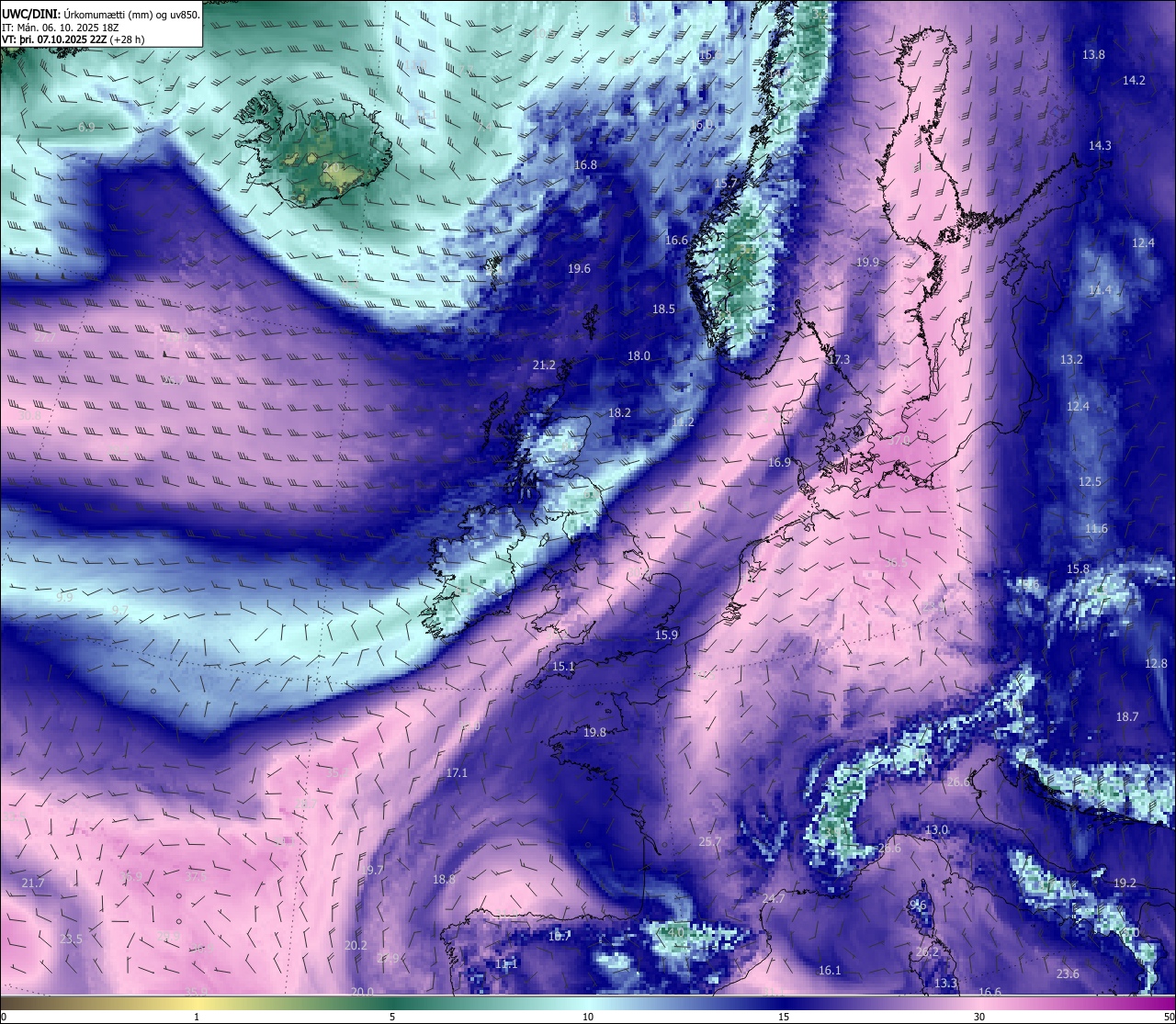Click the UWC/DINI title line
Image resolution: width=1176 pixels, height=1024 pixels.
[x=101, y=15]
